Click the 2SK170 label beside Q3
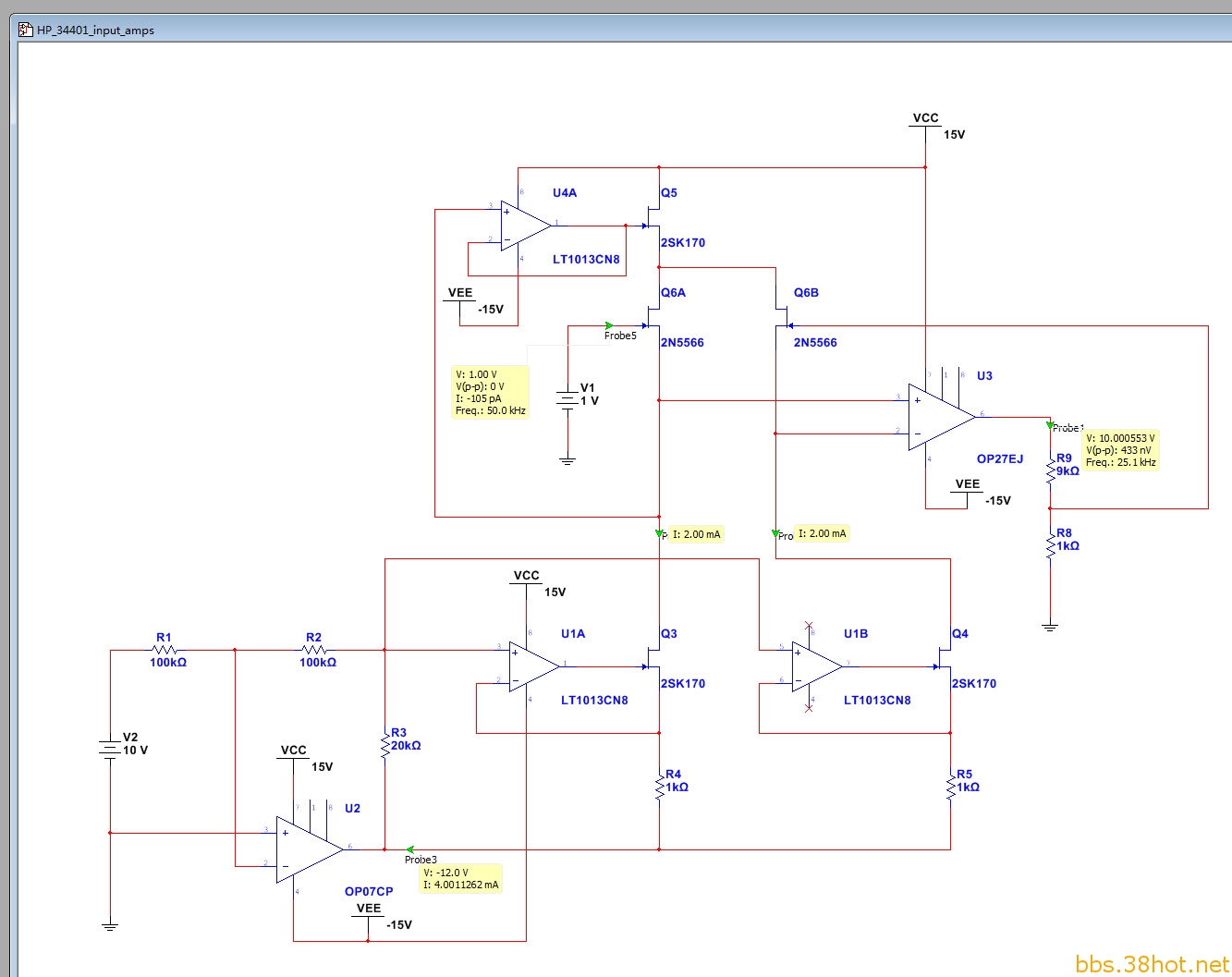 pos(683,683)
